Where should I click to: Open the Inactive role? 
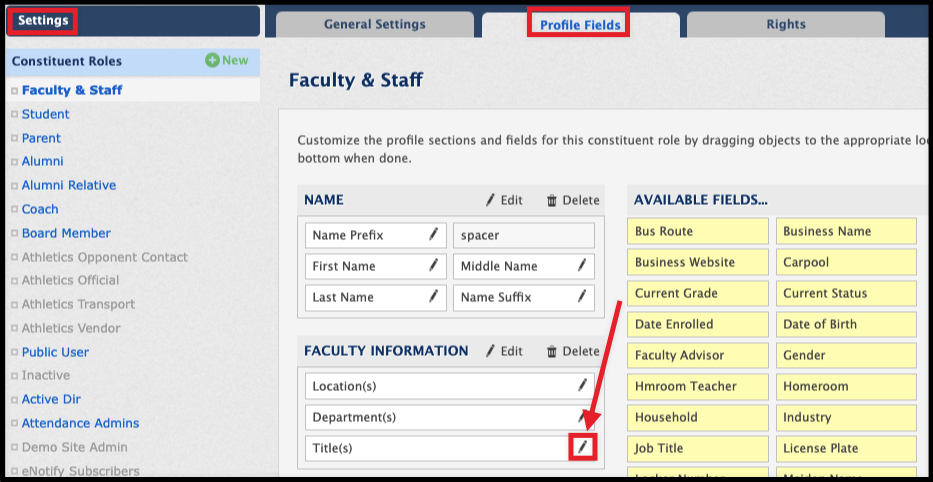tap(46, 375)
